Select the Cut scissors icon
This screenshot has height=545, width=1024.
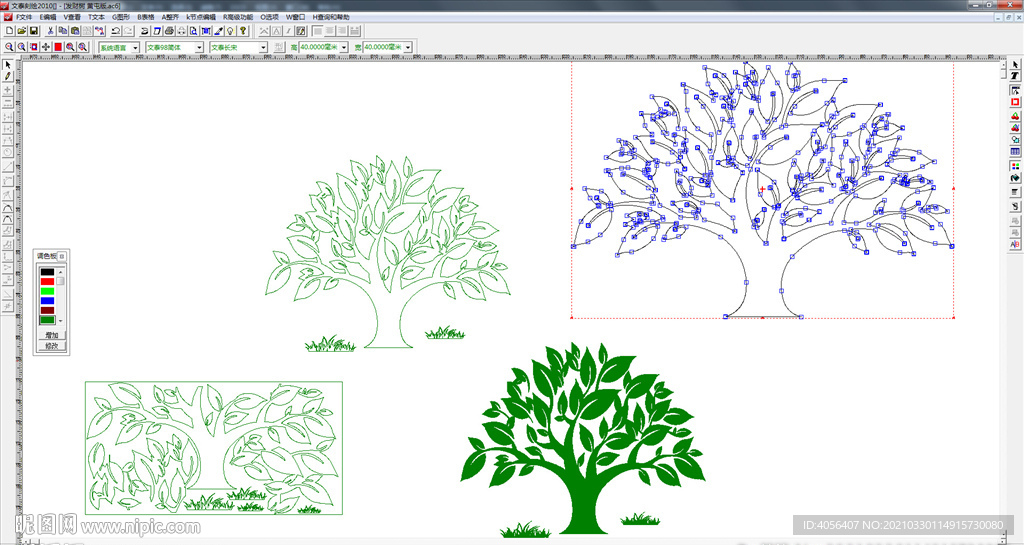[x=50, y=31]
